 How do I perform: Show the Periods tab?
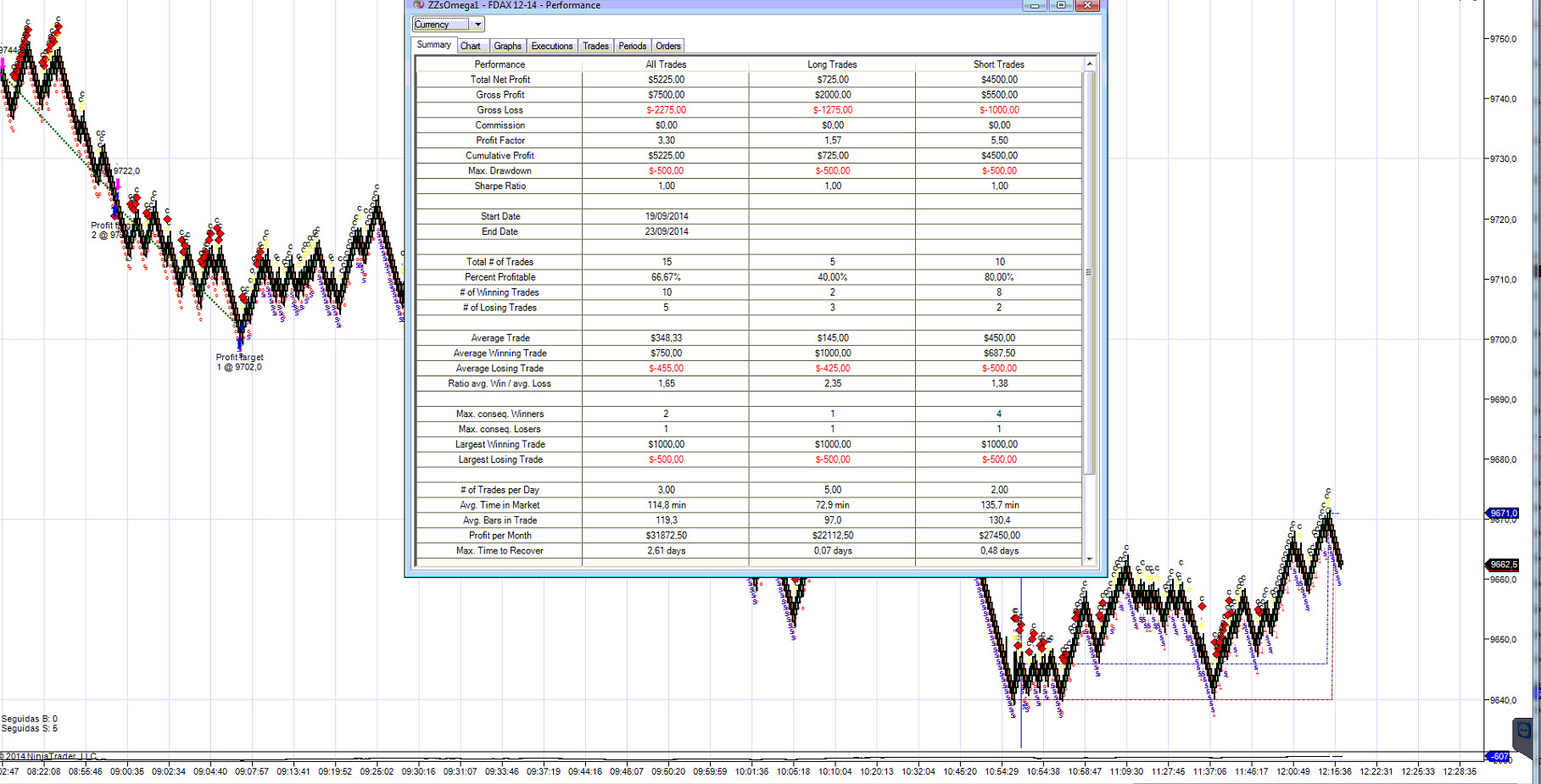pyautogui.click(x=633, y=46)
